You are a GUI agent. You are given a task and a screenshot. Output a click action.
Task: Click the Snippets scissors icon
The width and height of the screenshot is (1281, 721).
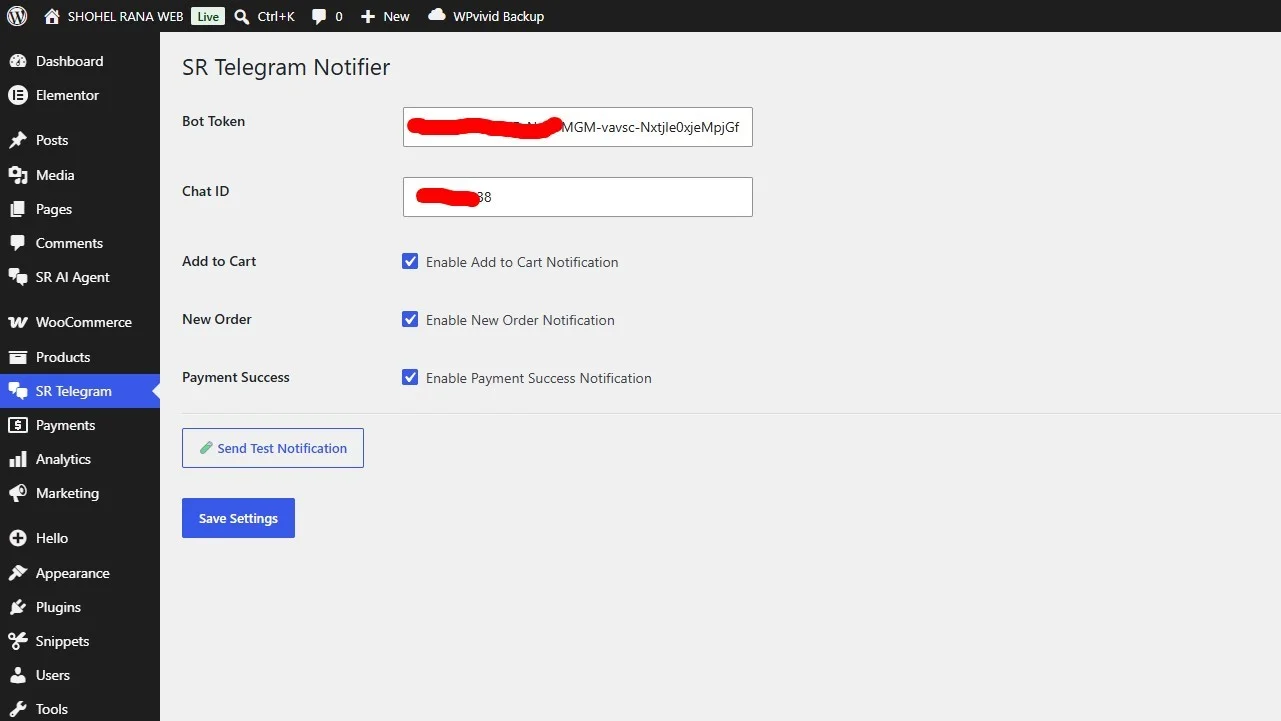pyautogui.click(x=17, y=641)
